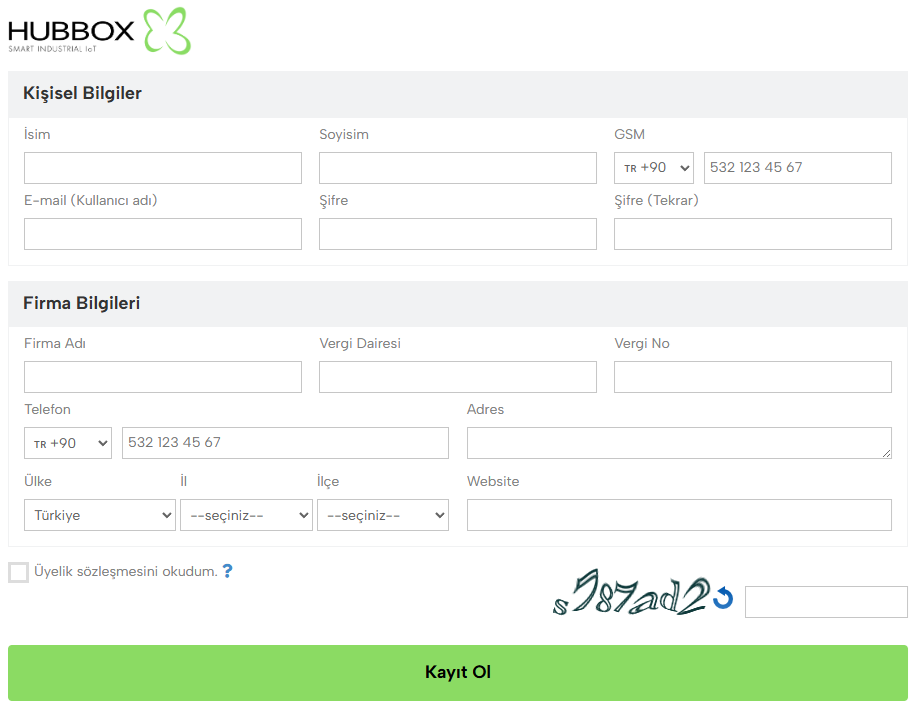Focus the Vergi Dairesi input
The image size is (918, 713).
458,377
